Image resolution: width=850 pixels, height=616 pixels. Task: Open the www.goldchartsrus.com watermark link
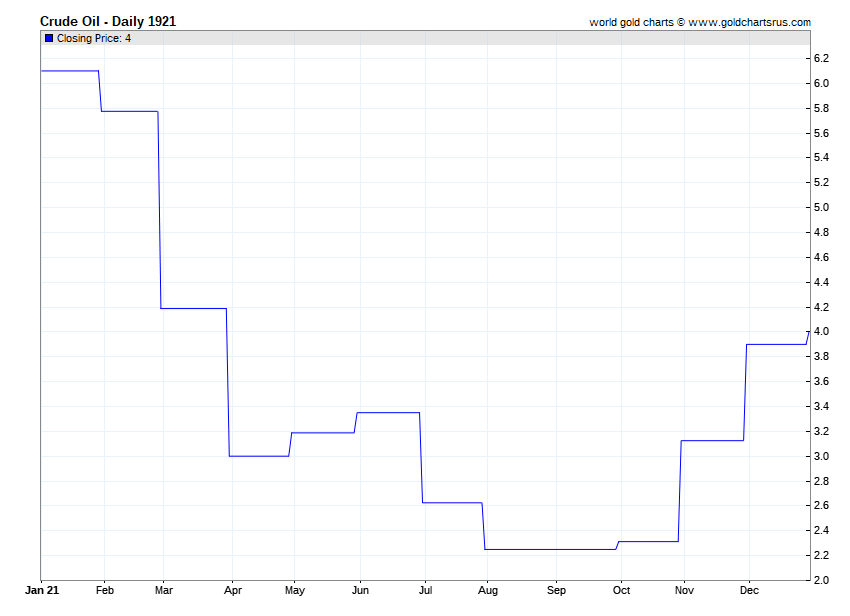750,22
